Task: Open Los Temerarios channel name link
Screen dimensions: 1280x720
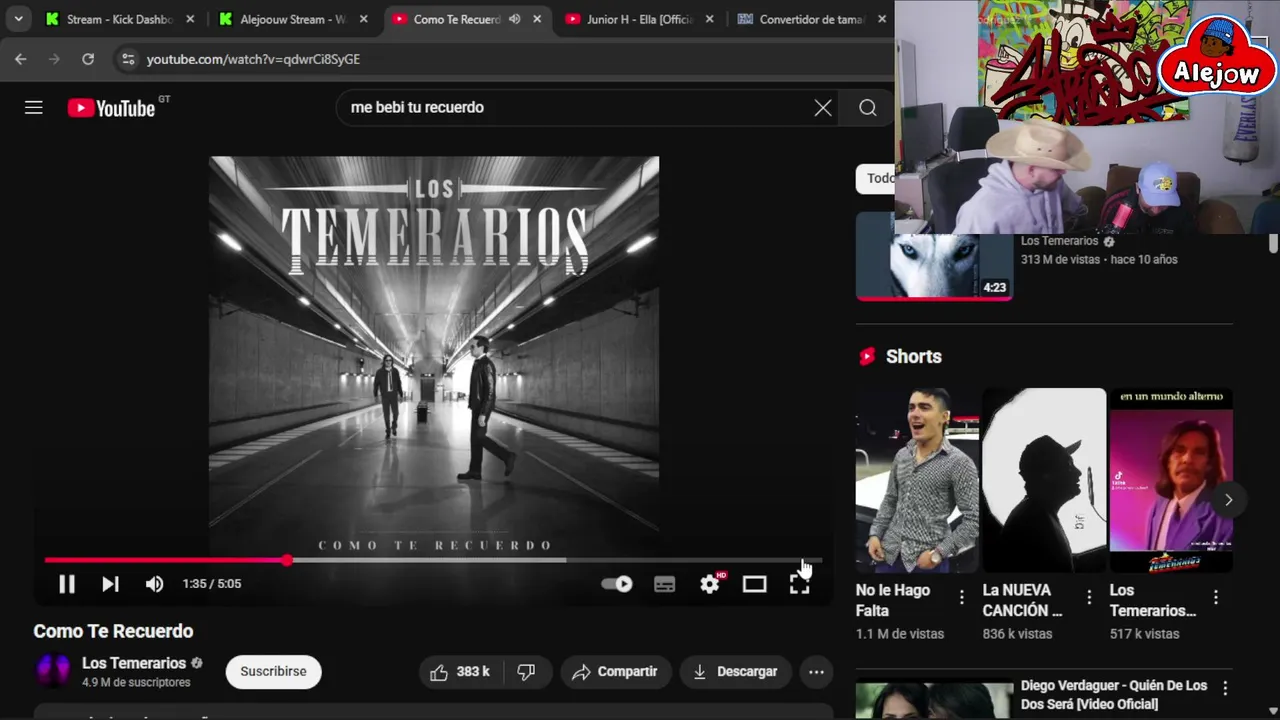Action: (x=134, y=663)
